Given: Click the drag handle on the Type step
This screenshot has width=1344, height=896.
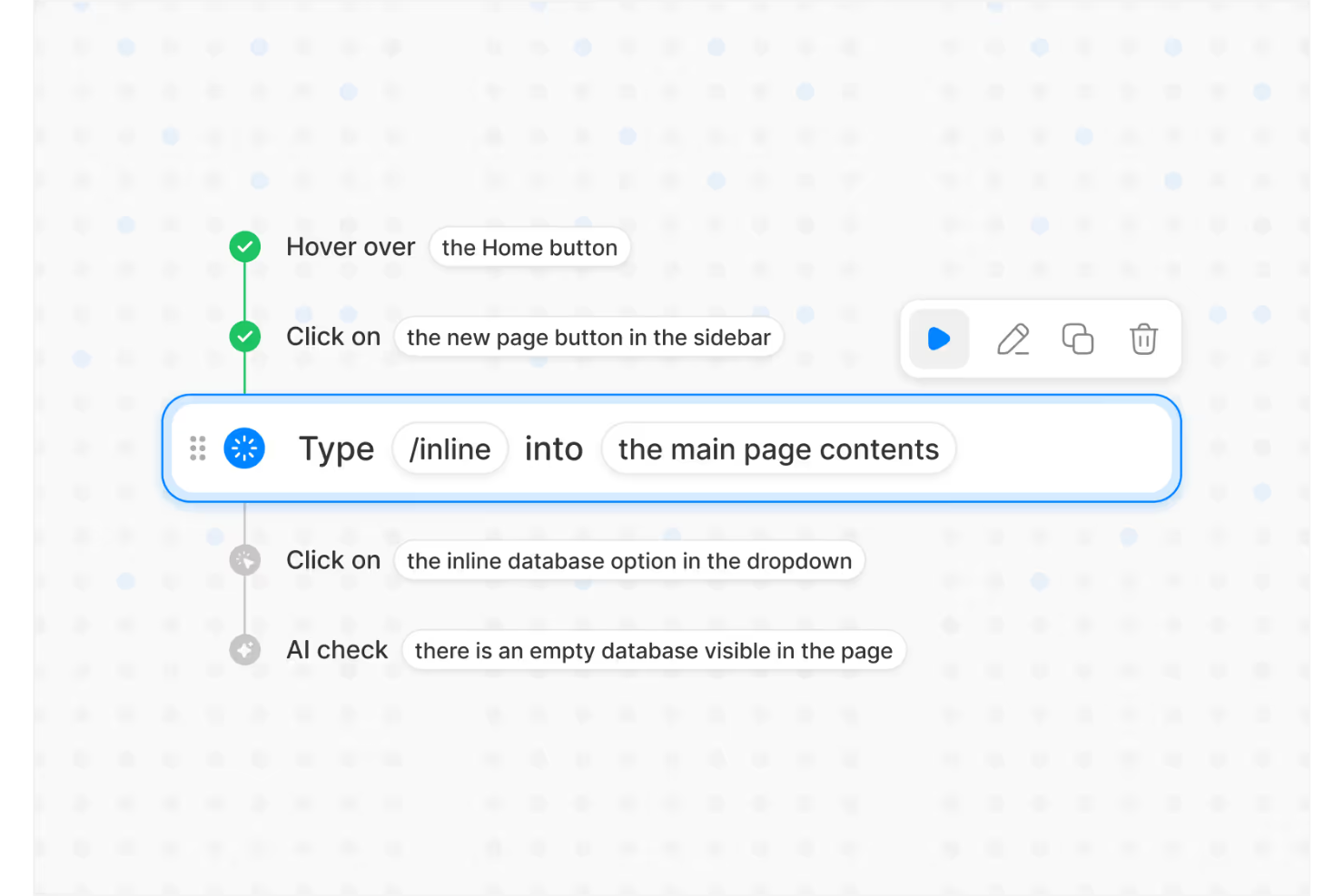Looking at the screenshot, I should [x=198, y=448].
